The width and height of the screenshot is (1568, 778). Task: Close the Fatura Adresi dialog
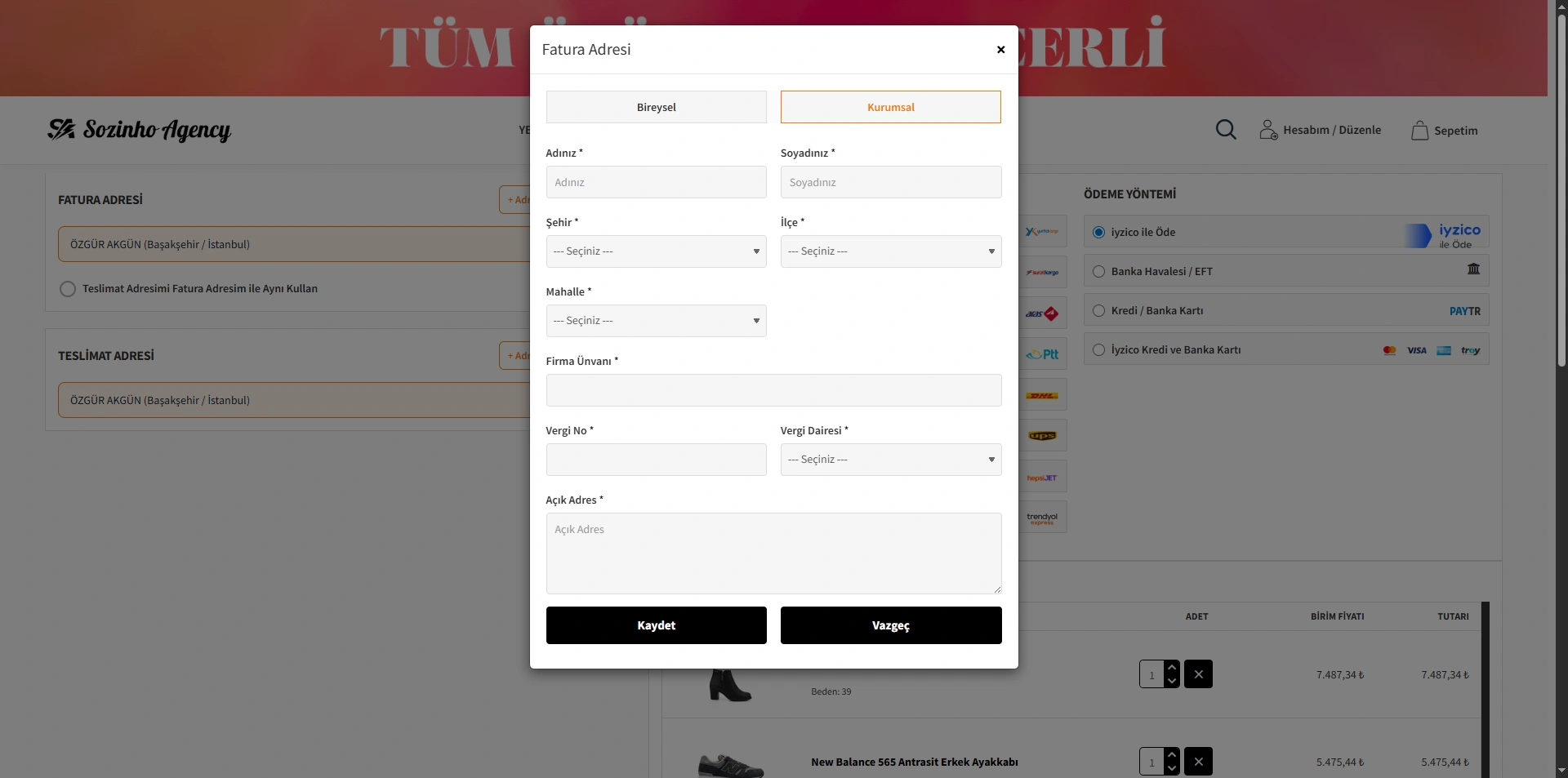pos(1000,50)
